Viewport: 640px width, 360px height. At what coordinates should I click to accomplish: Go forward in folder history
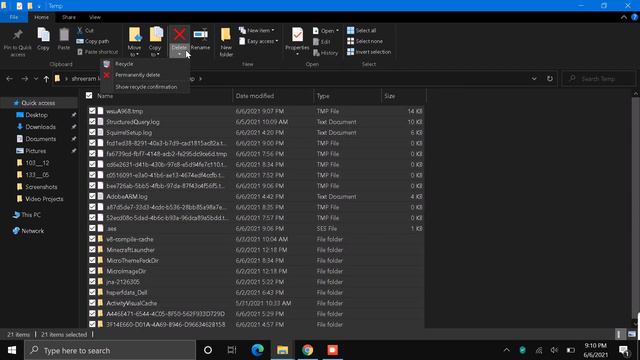pyautogui.click(x=24, y=79)
